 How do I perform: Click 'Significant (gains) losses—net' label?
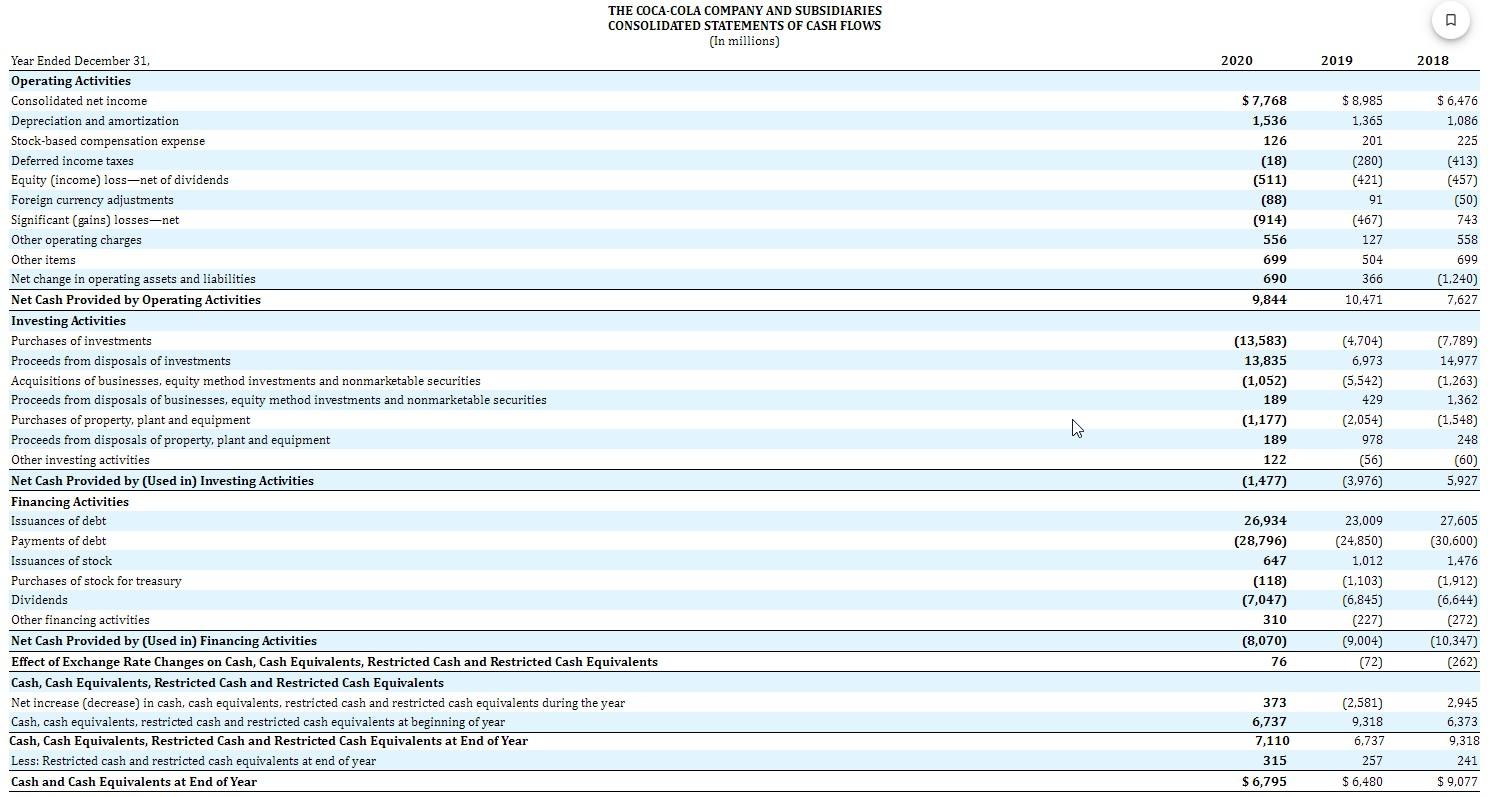tap(95, 220)
